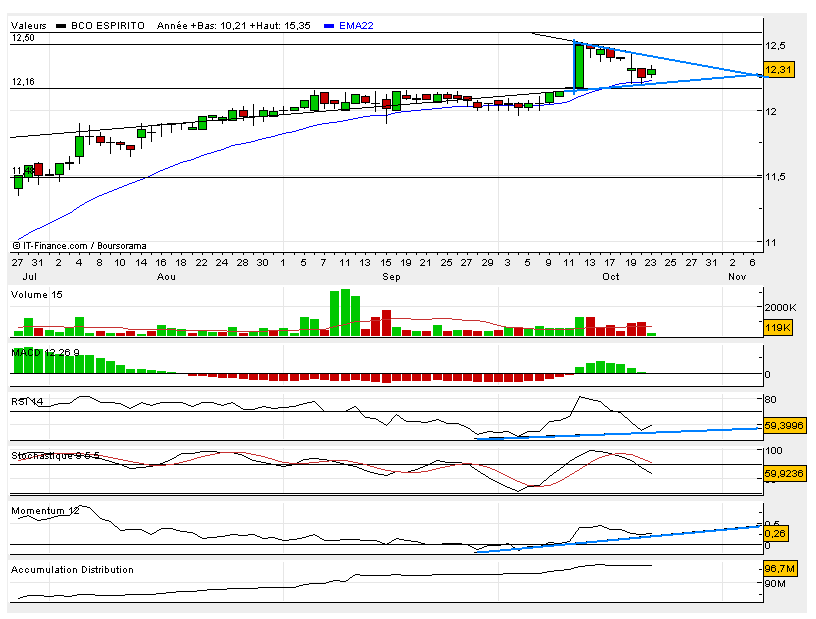Click the 119K volume value tag
This screenshot has width=816, height=619.
point(778,327)
